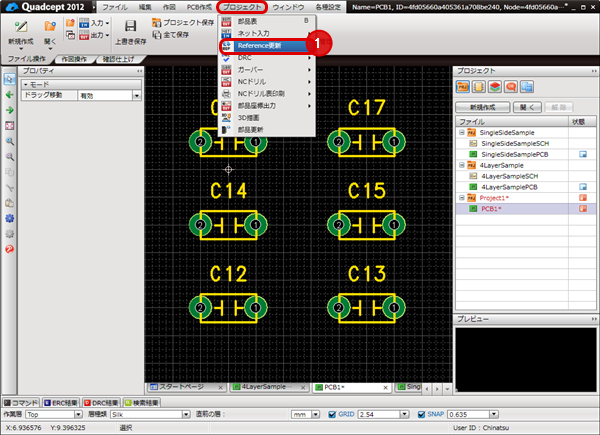Viewport: 600px width, 435px height.
Task: Select 4LayerSampleSCH in the project tree
Action: (509, 176)
